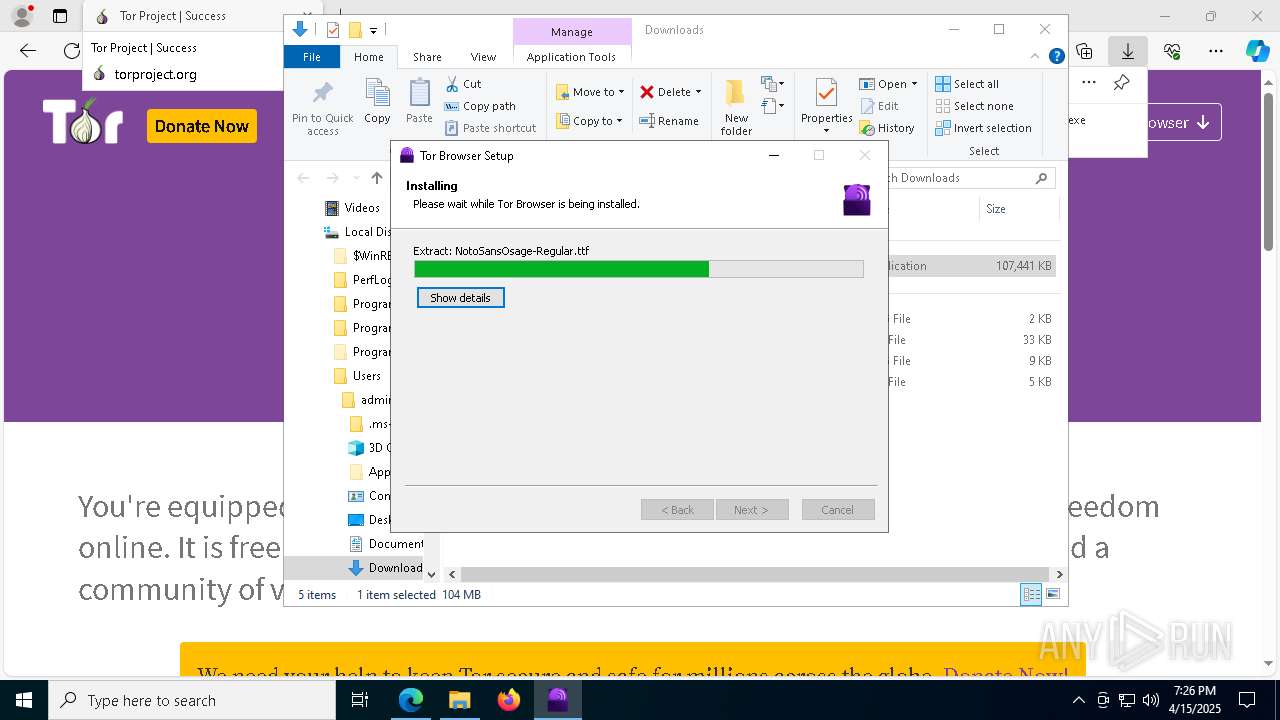
Task: Click the Size column header
Action: click(995, 209)
